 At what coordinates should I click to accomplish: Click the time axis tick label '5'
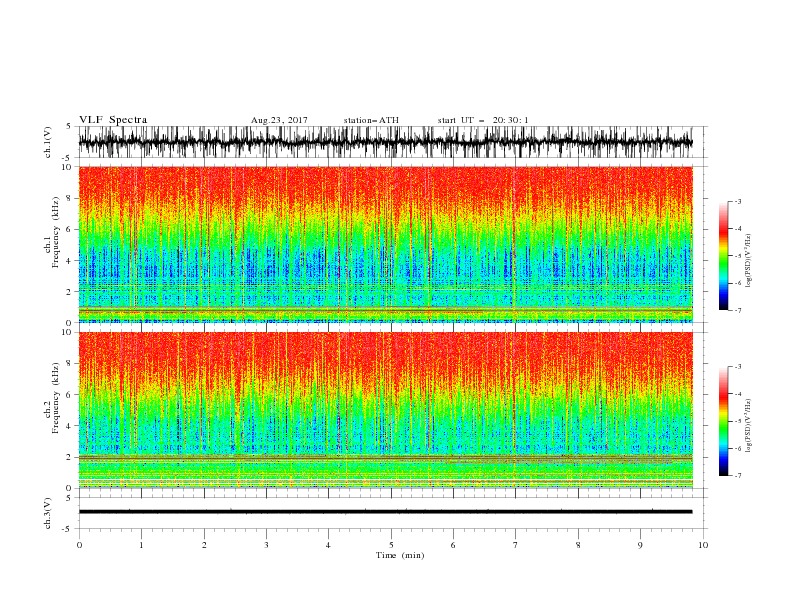391,545
